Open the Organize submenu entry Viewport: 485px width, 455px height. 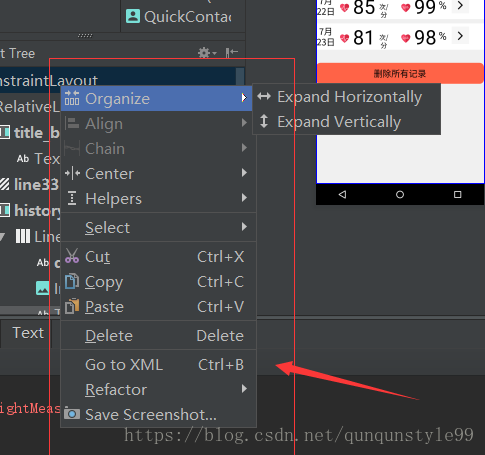click(x=156, y=98)
